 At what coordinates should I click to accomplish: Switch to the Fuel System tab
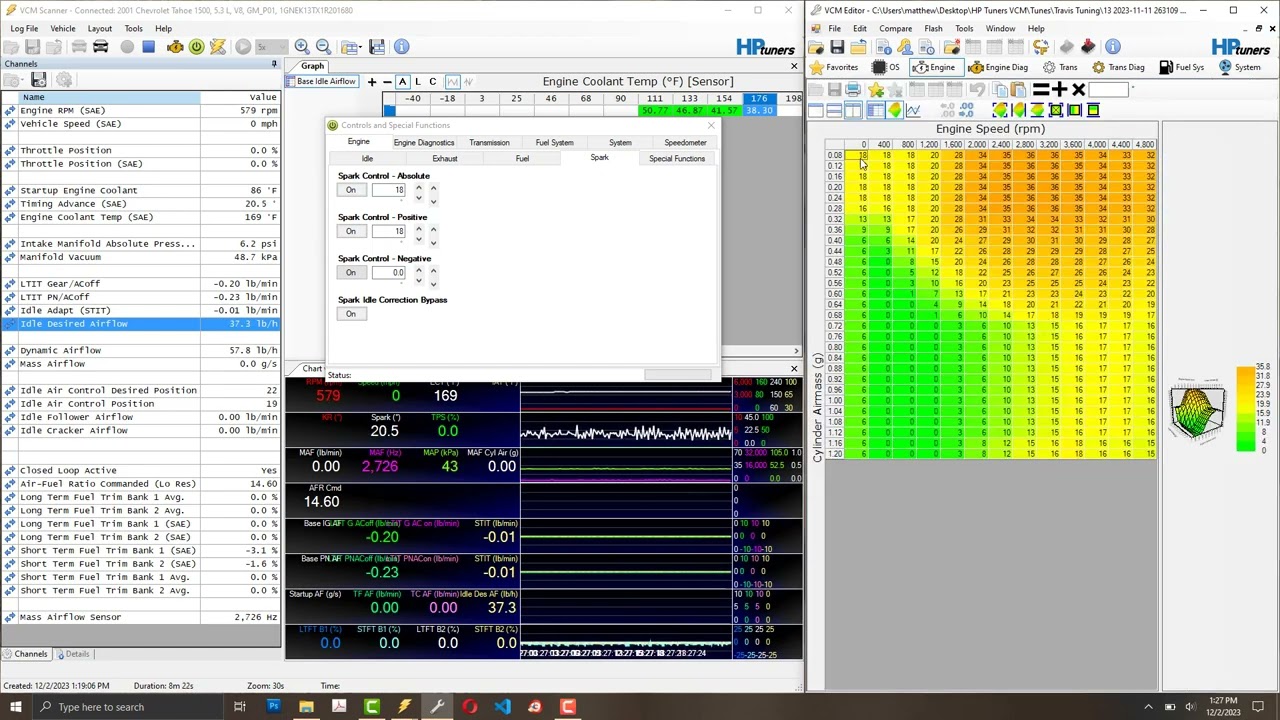pyautogui.click(x=554, y=142)
